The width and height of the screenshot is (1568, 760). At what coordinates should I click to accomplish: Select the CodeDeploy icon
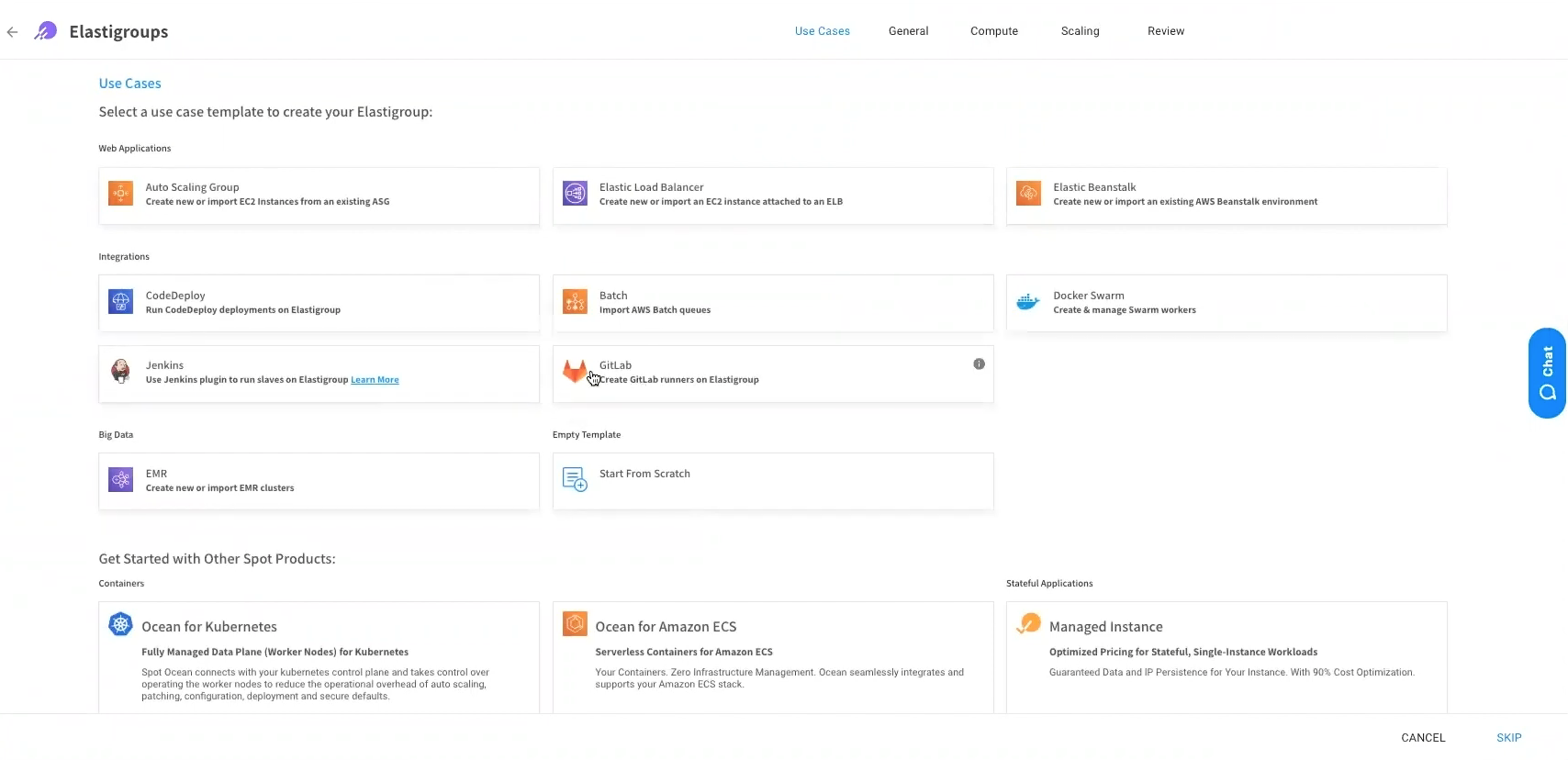[120, 302]
